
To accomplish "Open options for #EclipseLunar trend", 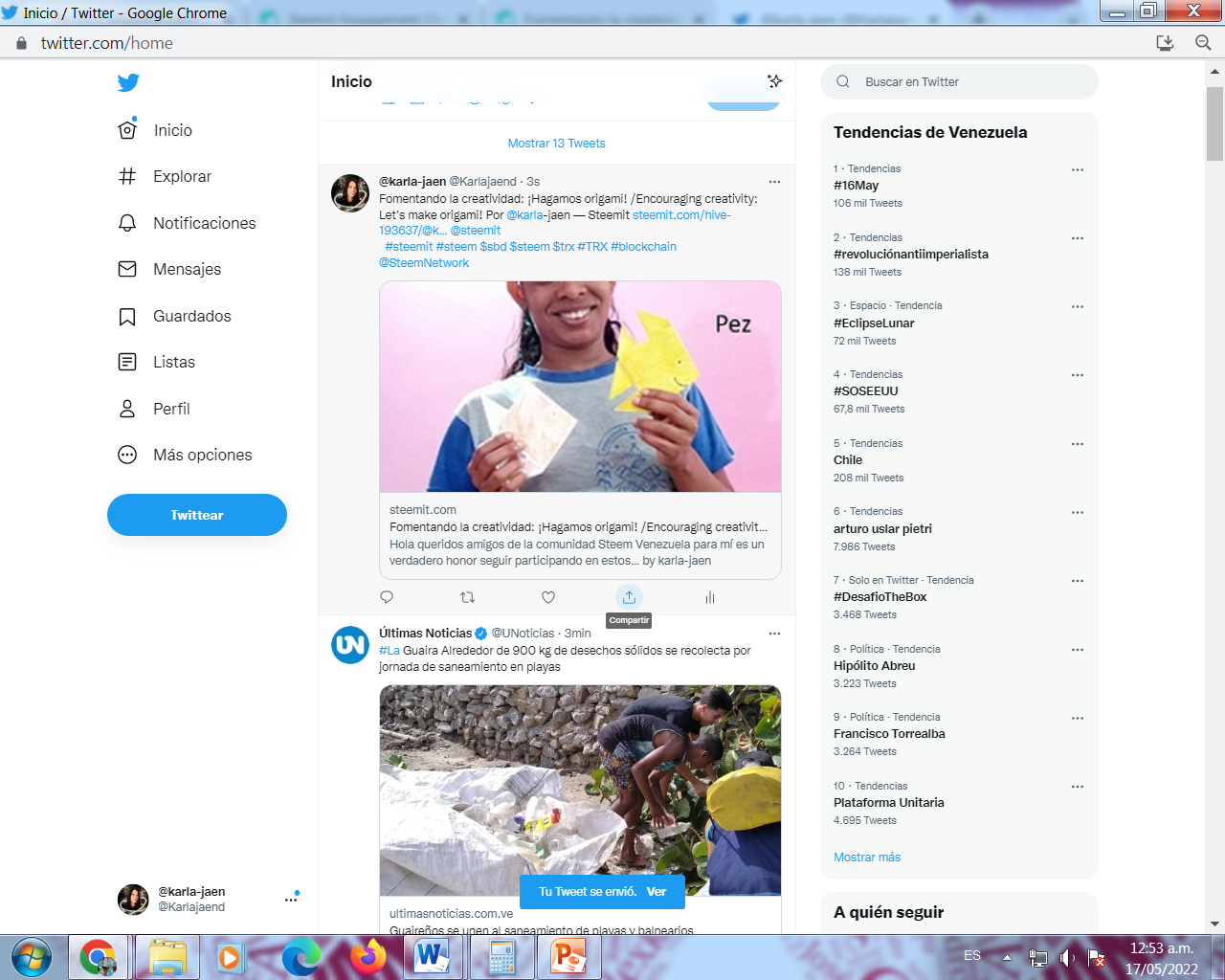I will point(1077,306).
